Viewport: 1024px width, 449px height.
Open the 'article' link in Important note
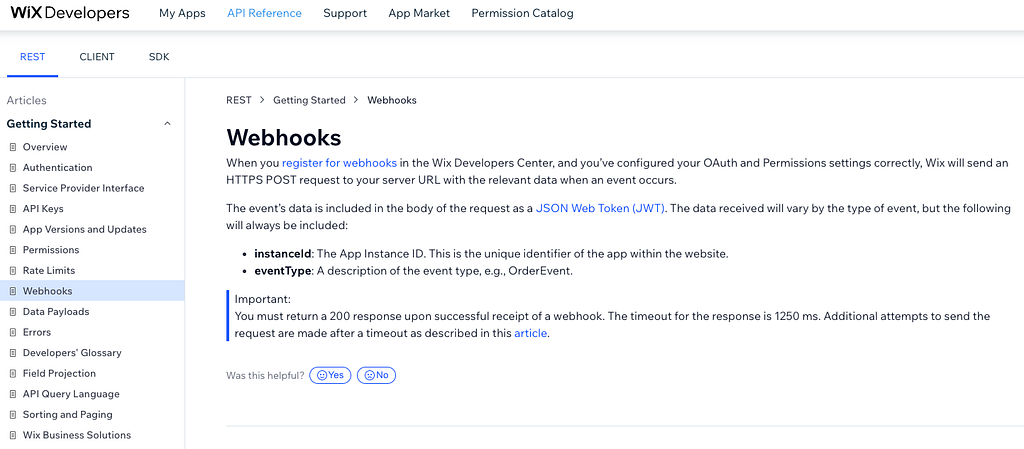(530, 333)
